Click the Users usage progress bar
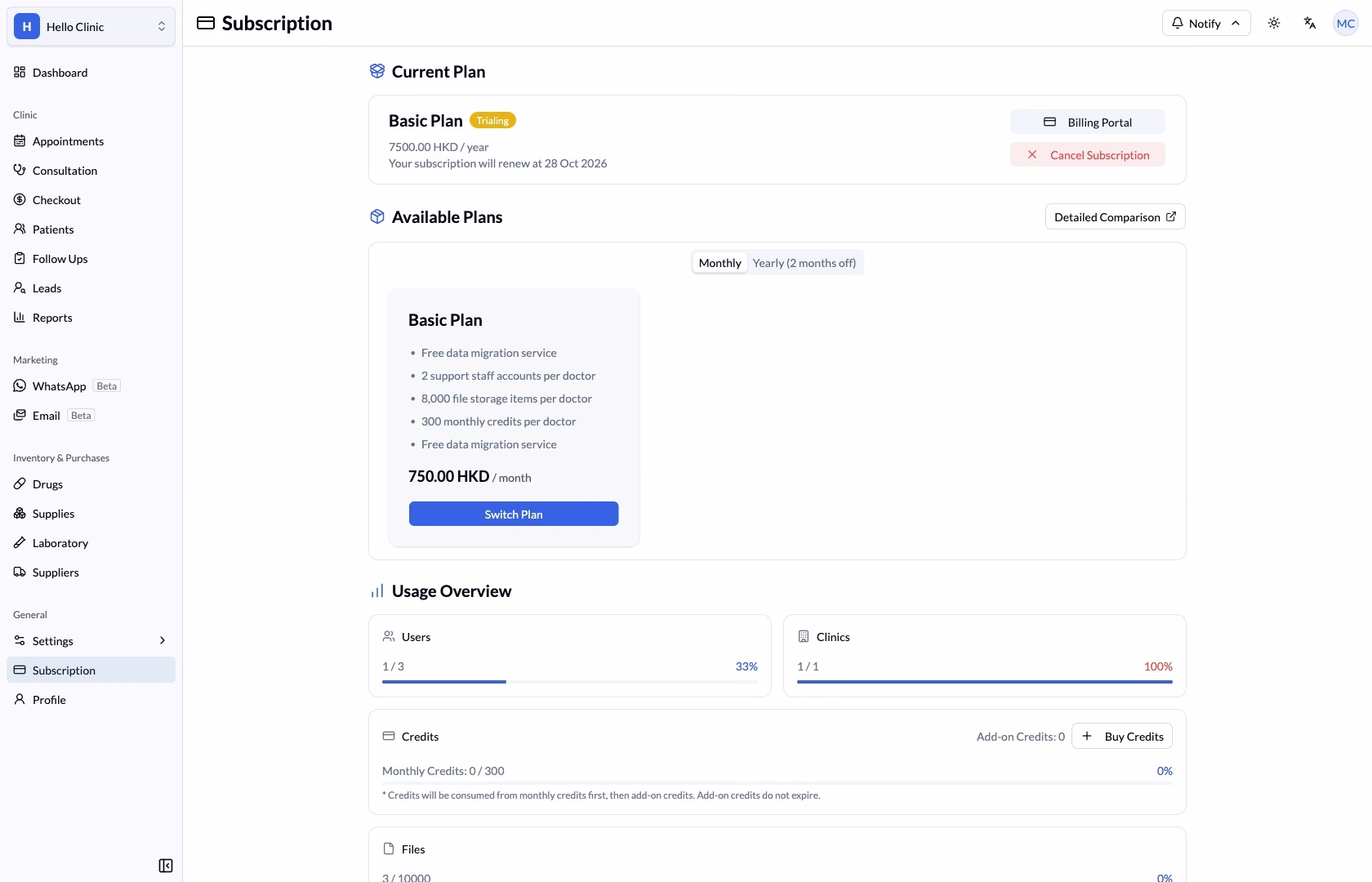1372x882 pixels. (570, 682)
